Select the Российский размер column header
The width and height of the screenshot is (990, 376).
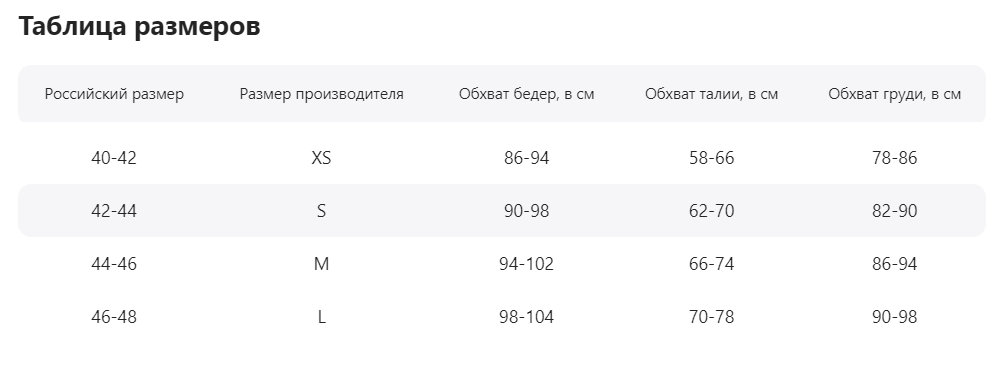click(x=114, y=94)
